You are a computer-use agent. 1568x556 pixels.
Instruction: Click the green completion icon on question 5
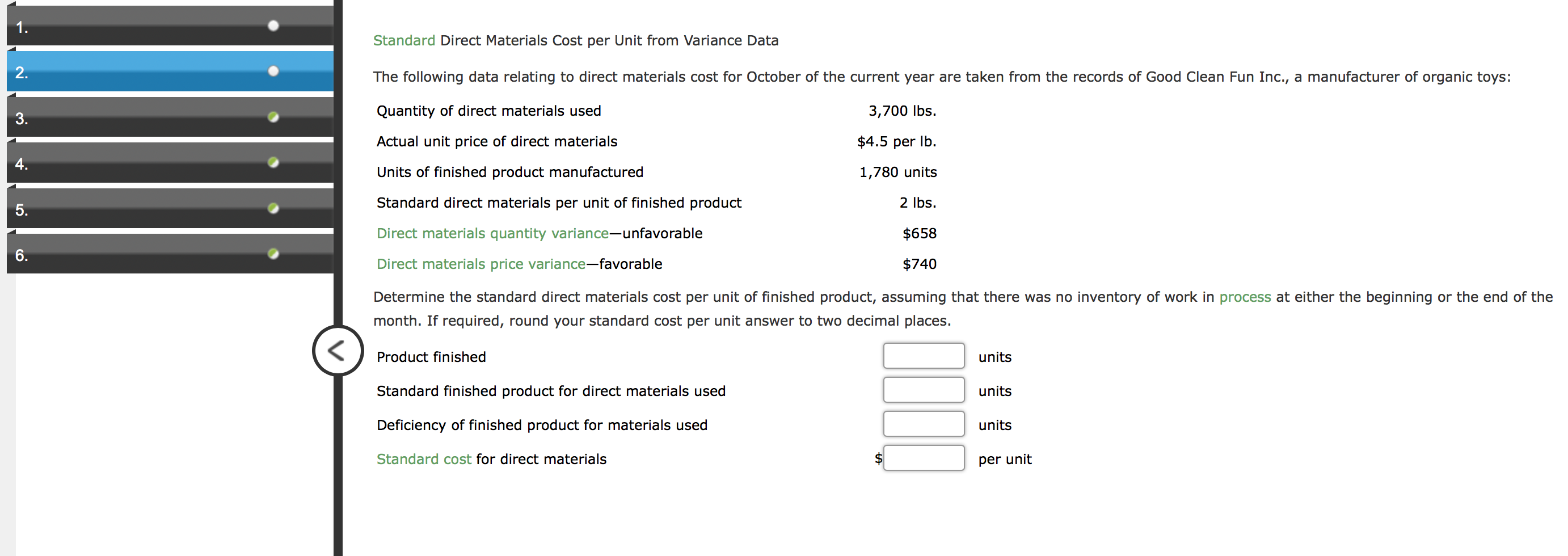point(274,209)
